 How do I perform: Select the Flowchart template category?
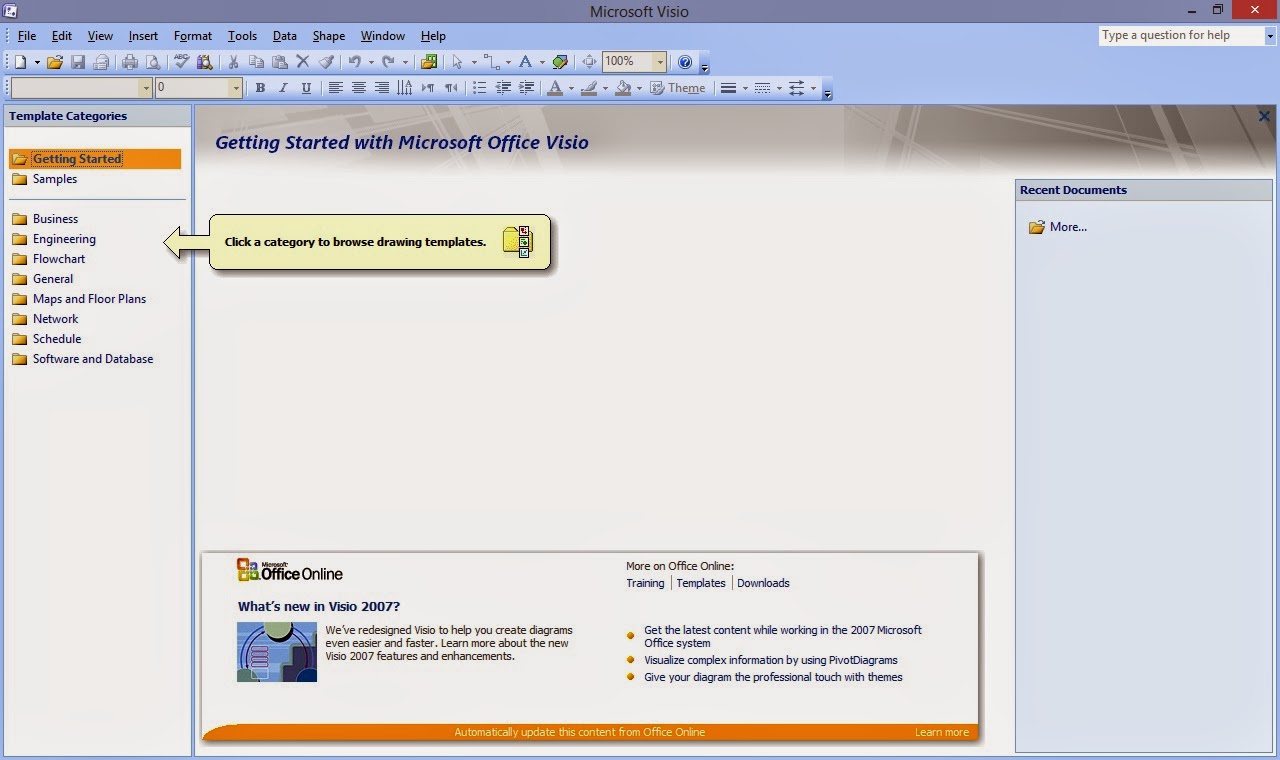coord(59,259)
